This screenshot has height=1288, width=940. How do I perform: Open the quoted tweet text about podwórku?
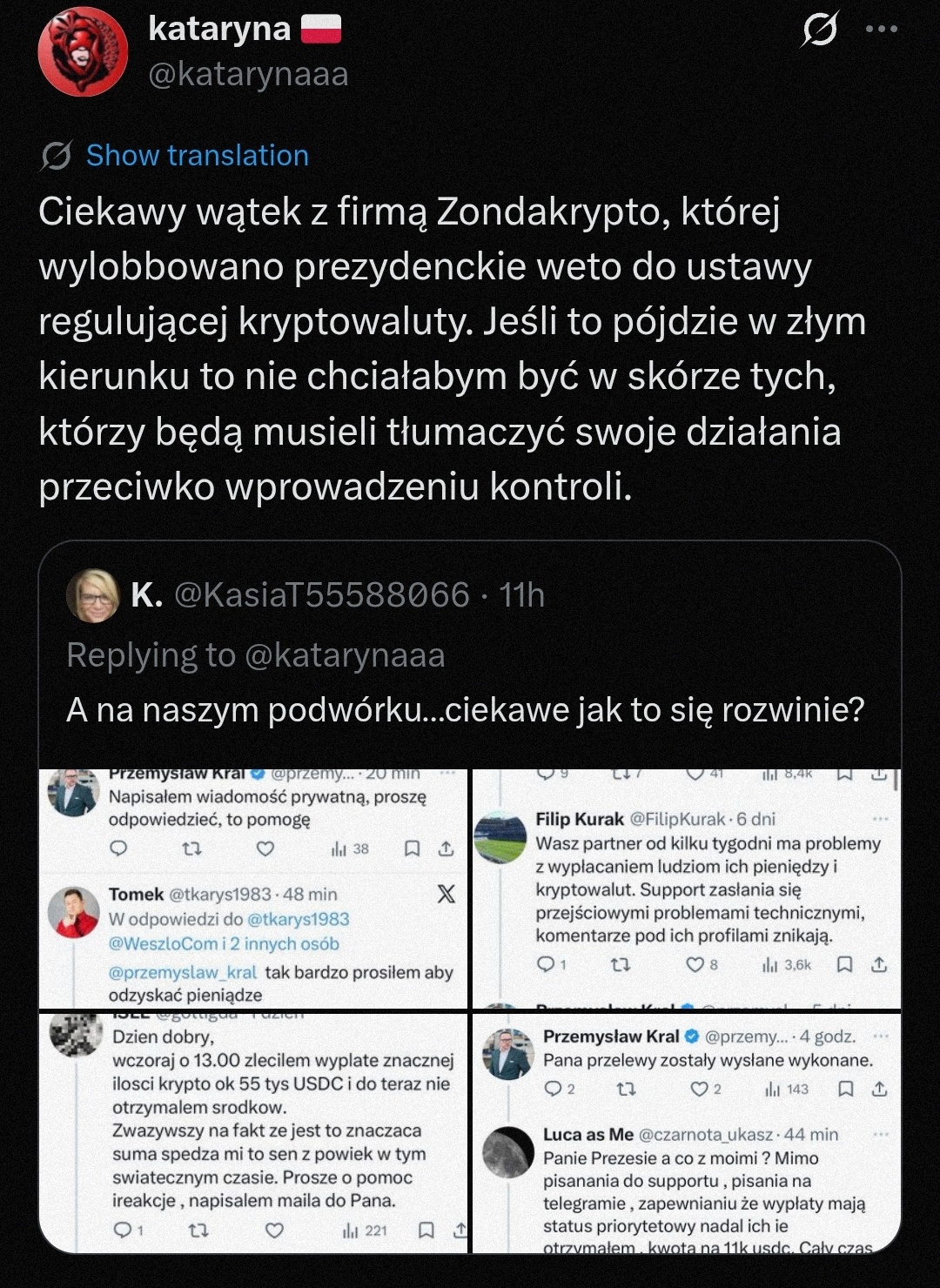(466, 710)
